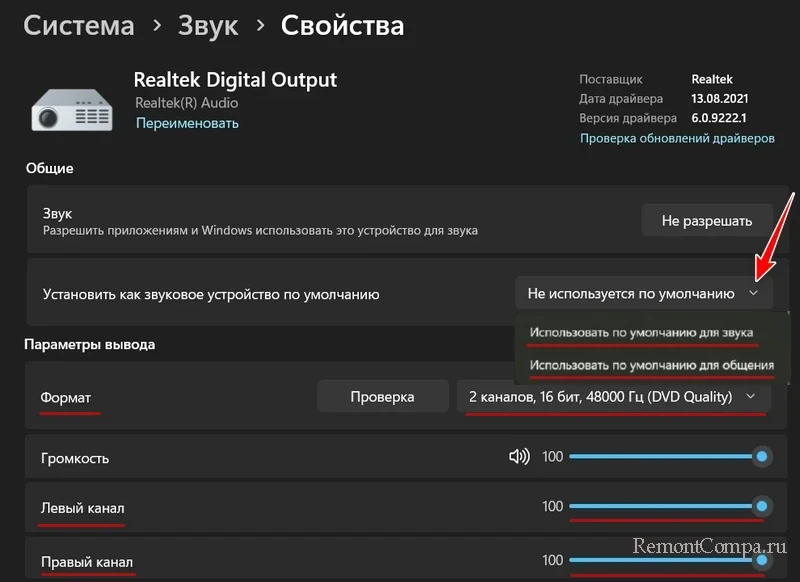The height and width of the screenshot is (582, 800).
Task: Click the Громкость value 100
Action: coord(553,457)
